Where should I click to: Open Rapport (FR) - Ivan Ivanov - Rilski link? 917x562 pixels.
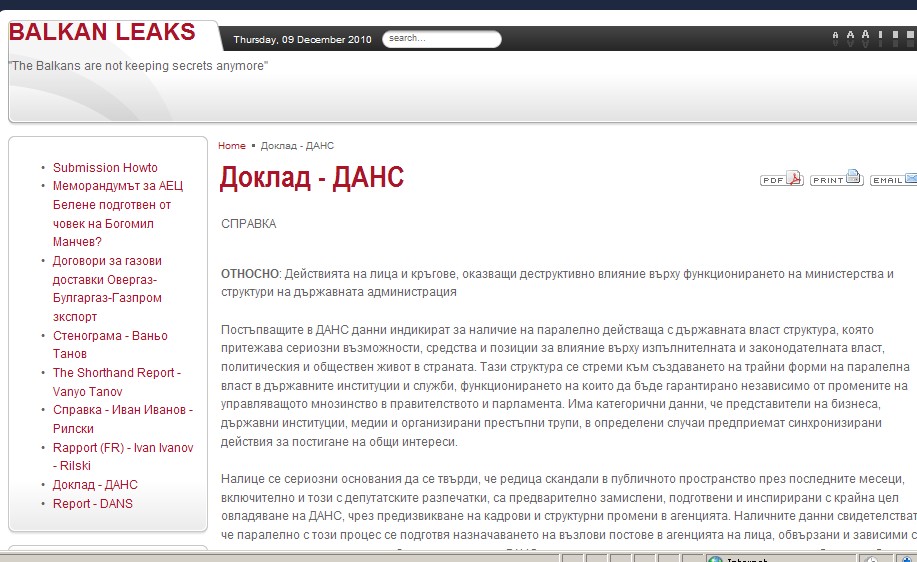pos(123,456)
